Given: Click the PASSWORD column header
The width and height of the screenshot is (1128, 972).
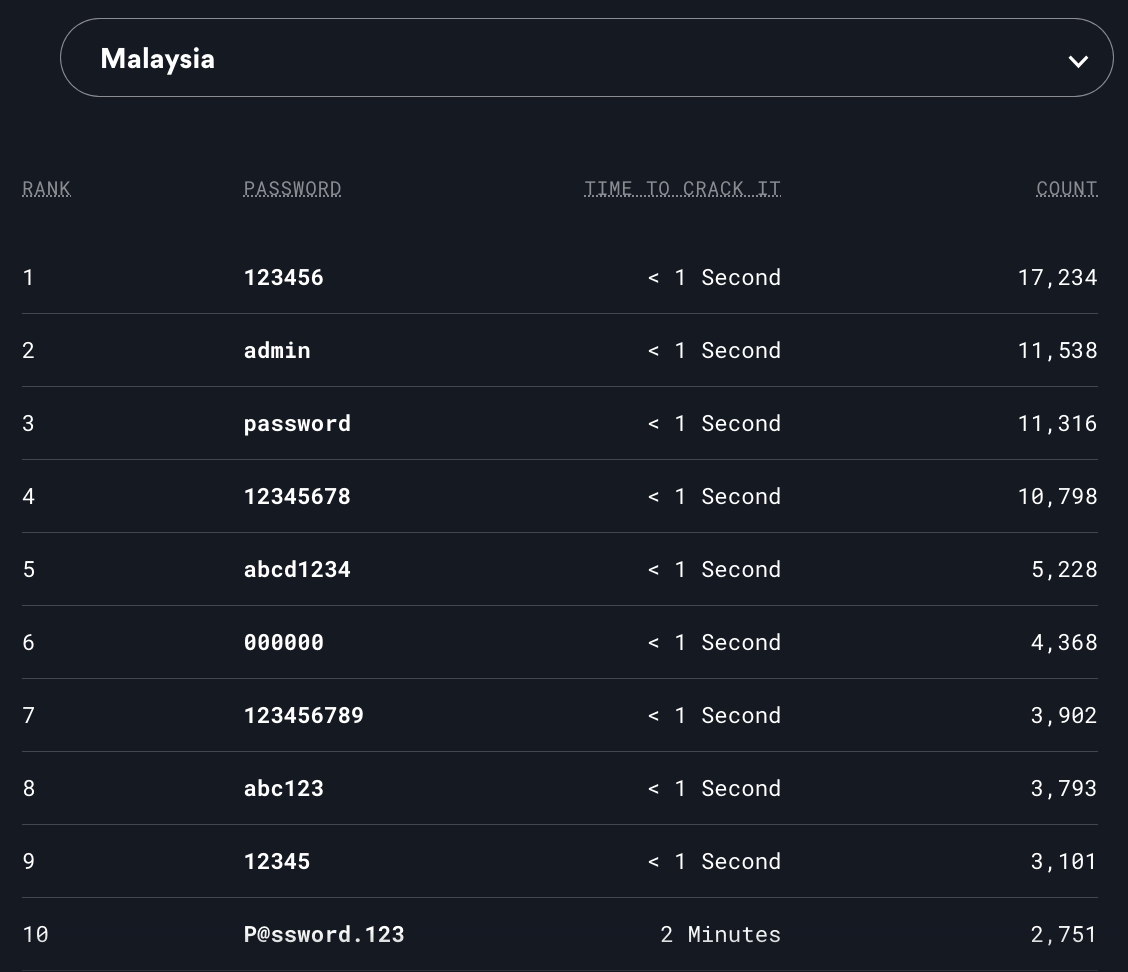Looking at the screenshot, I should [x=292, y=188].
